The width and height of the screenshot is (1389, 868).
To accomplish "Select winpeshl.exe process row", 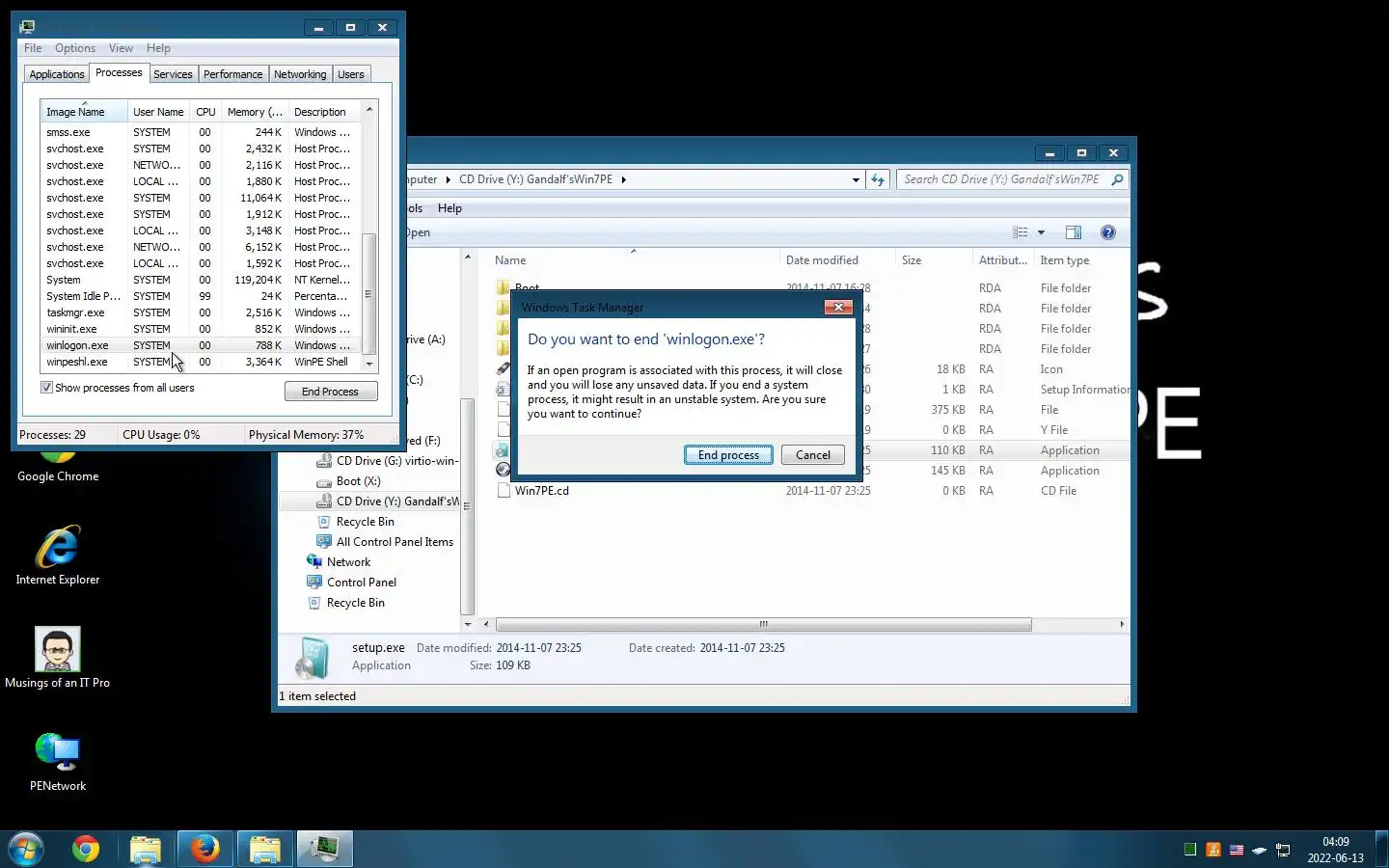I will pyautogui.click(x=201, y=362).
